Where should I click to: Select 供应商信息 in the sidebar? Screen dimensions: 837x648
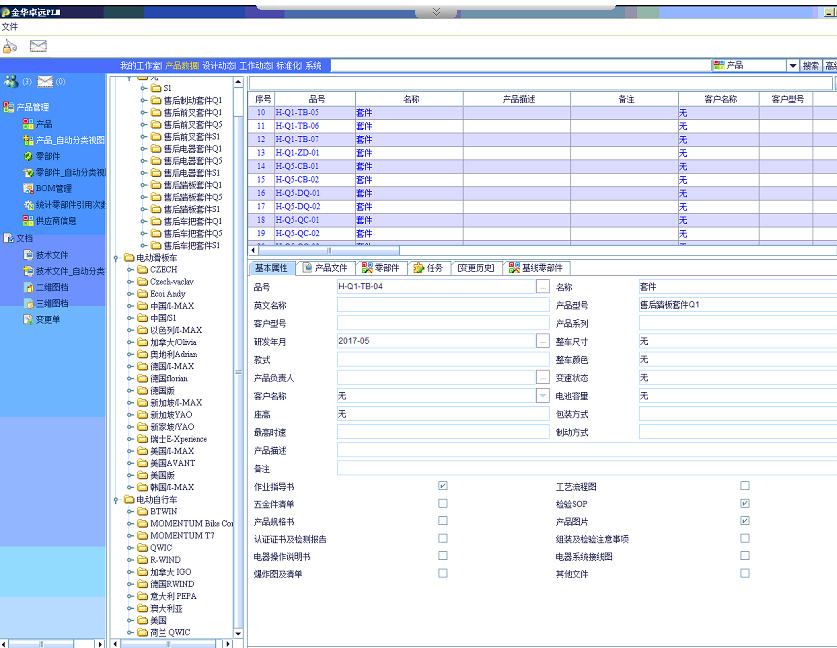click(56, 220)
